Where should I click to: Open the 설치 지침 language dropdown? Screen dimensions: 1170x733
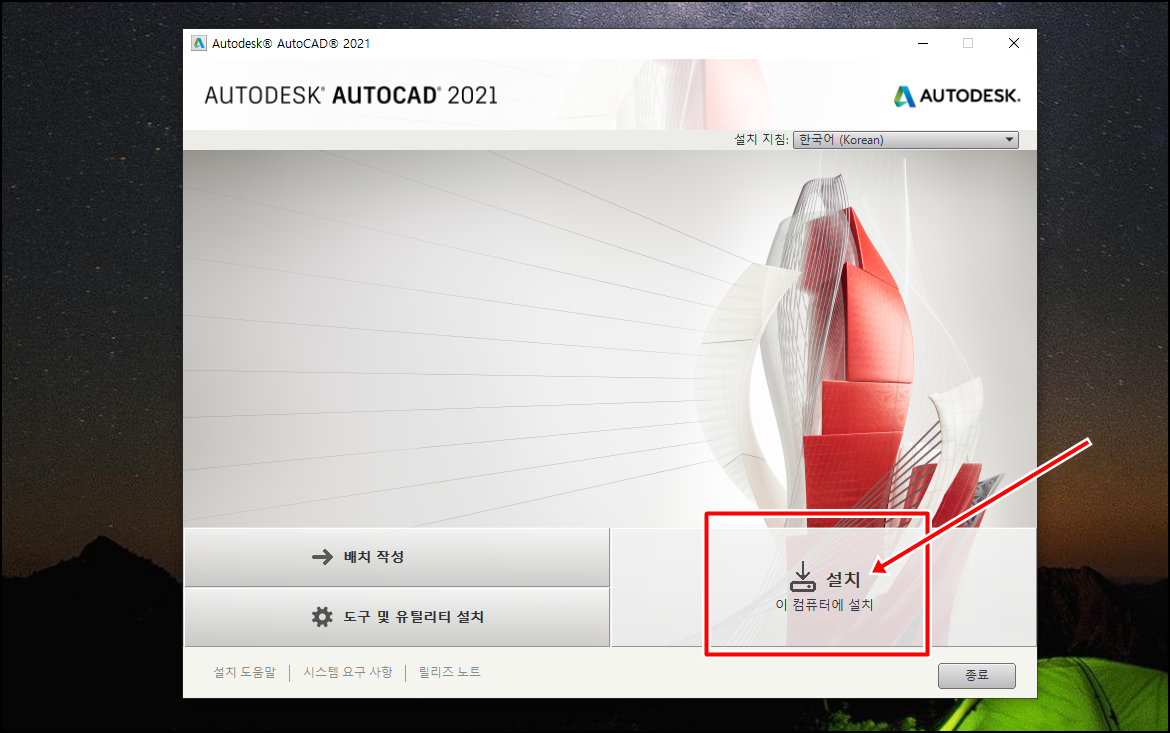(905, 140)
